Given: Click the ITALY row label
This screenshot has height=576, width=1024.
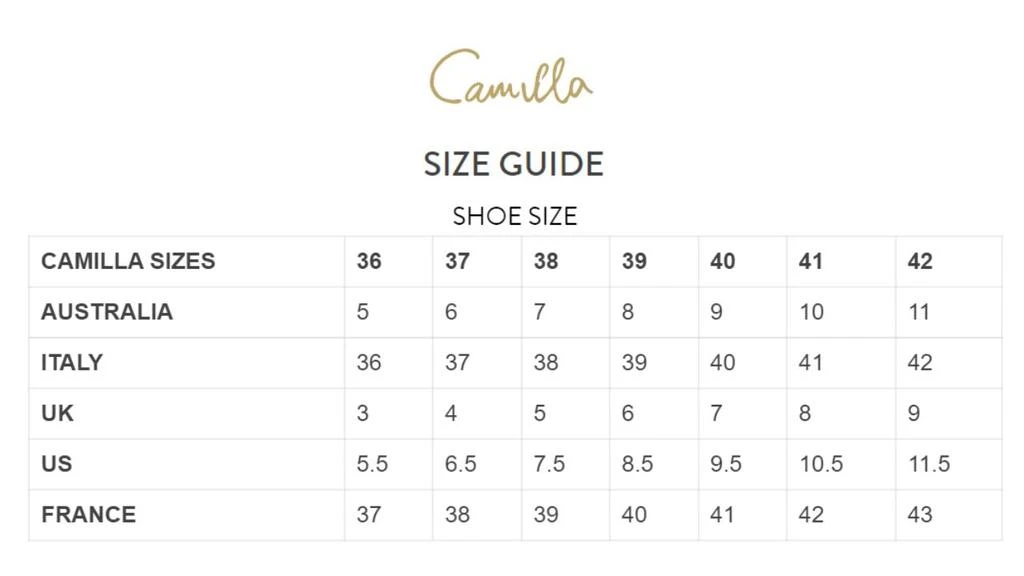Looking at the screenshot, I should [72, 362].
